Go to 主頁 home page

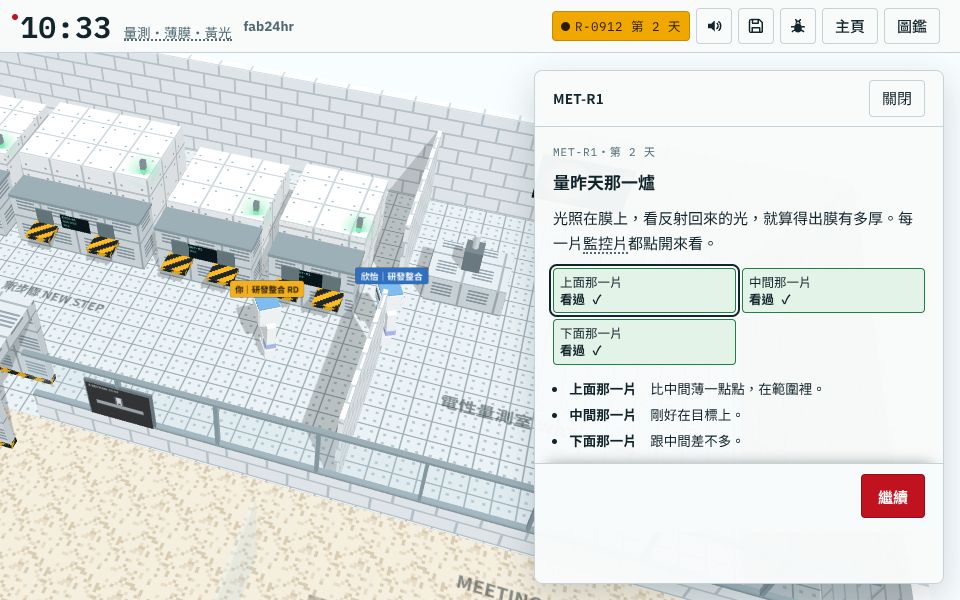click(849, 26)
